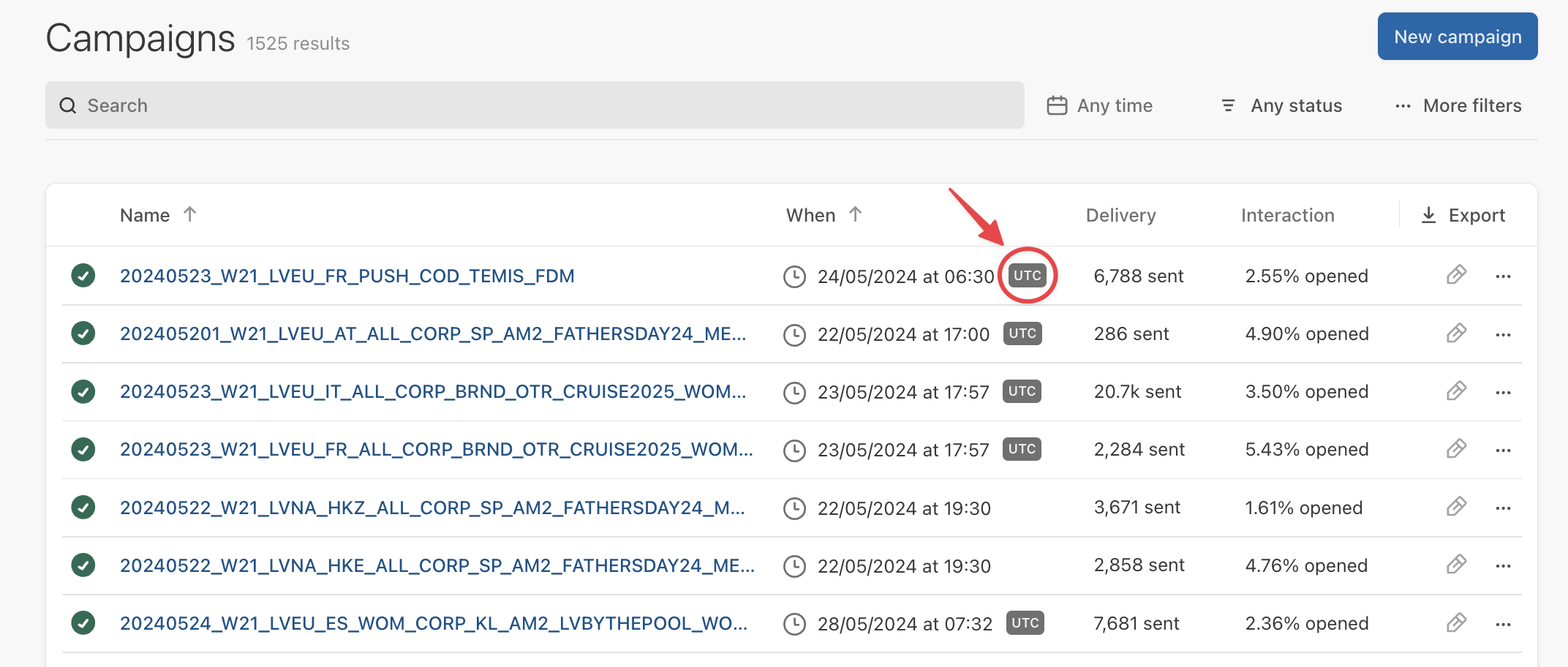Image resolution: width=1568 pixels, height=667 pixels.
Task: Open the Any status filter dropdown
Action: pos(1296,105)
